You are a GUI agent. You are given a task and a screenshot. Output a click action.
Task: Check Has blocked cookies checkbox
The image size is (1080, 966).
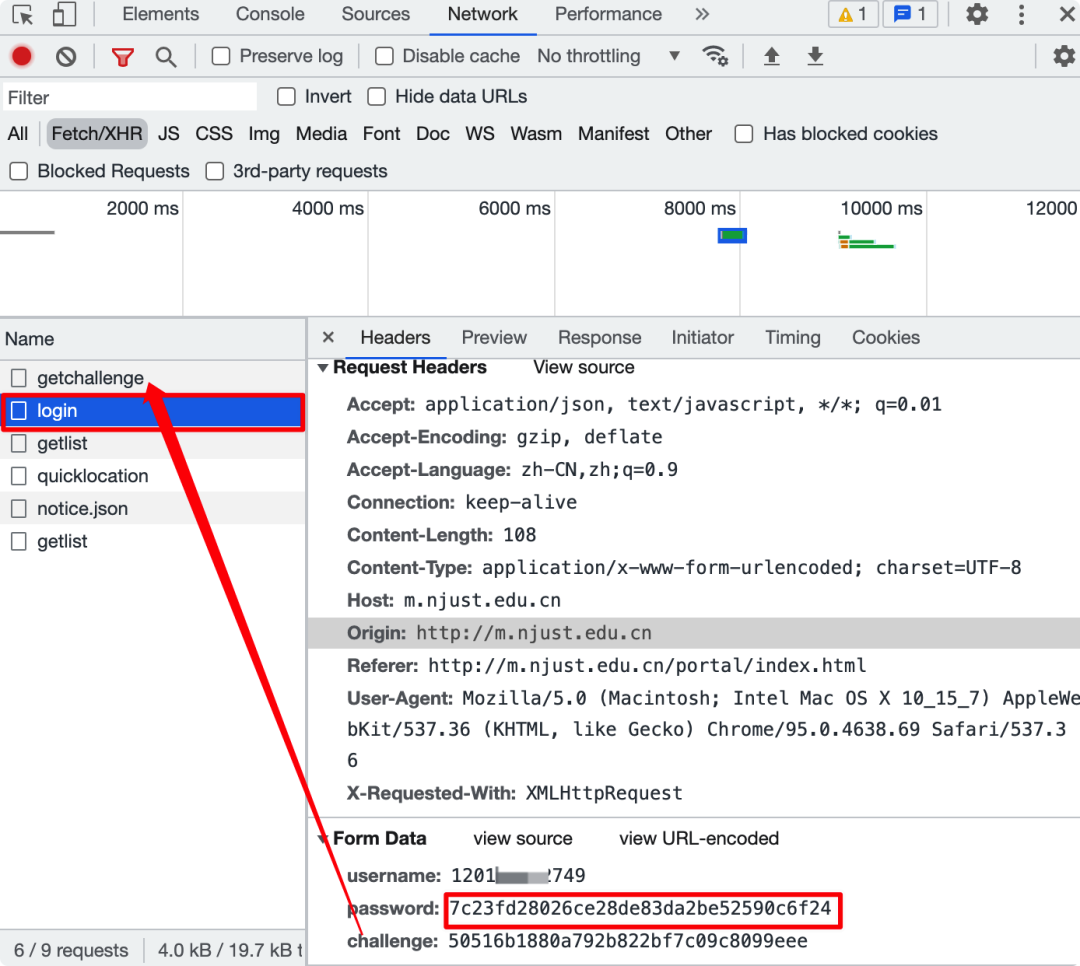(744, 134)
